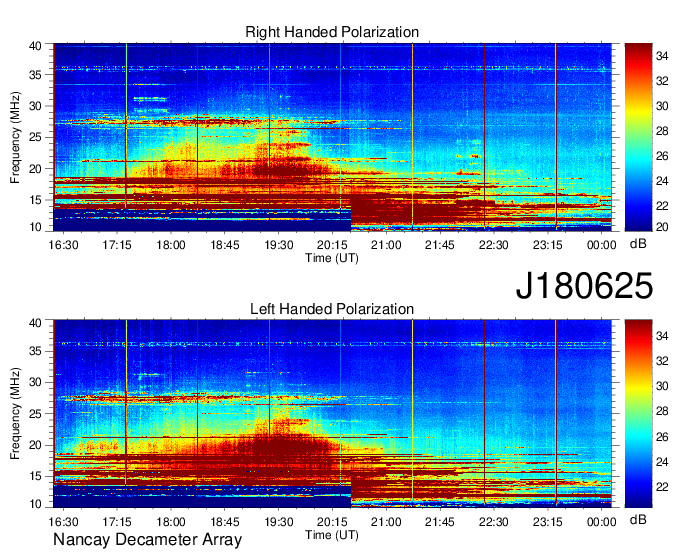
Task: Click 32 dB tick on Right Handed colorbar
Action: [662, 81]
